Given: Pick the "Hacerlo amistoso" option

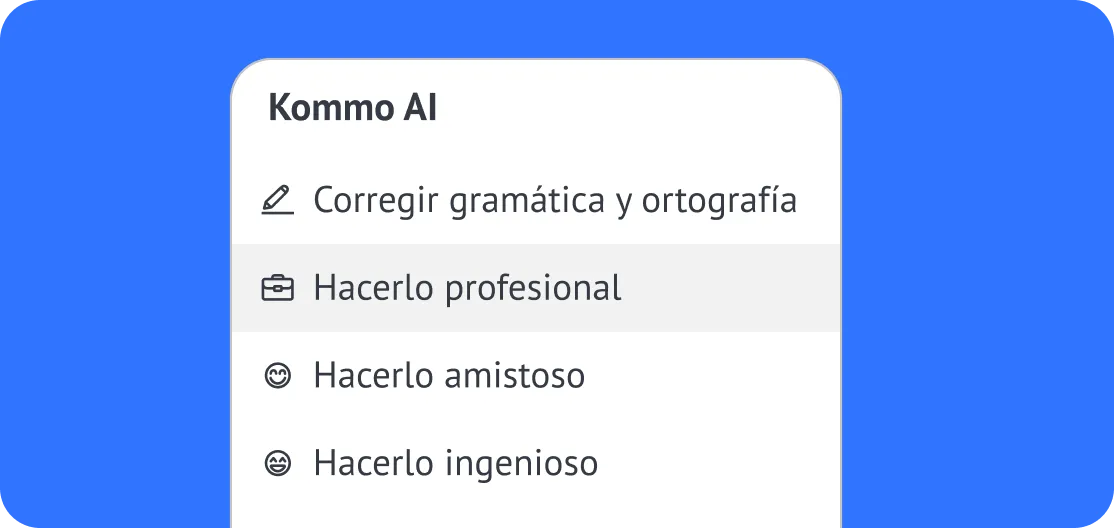Looking at the screenshot, I should point(449,377).
